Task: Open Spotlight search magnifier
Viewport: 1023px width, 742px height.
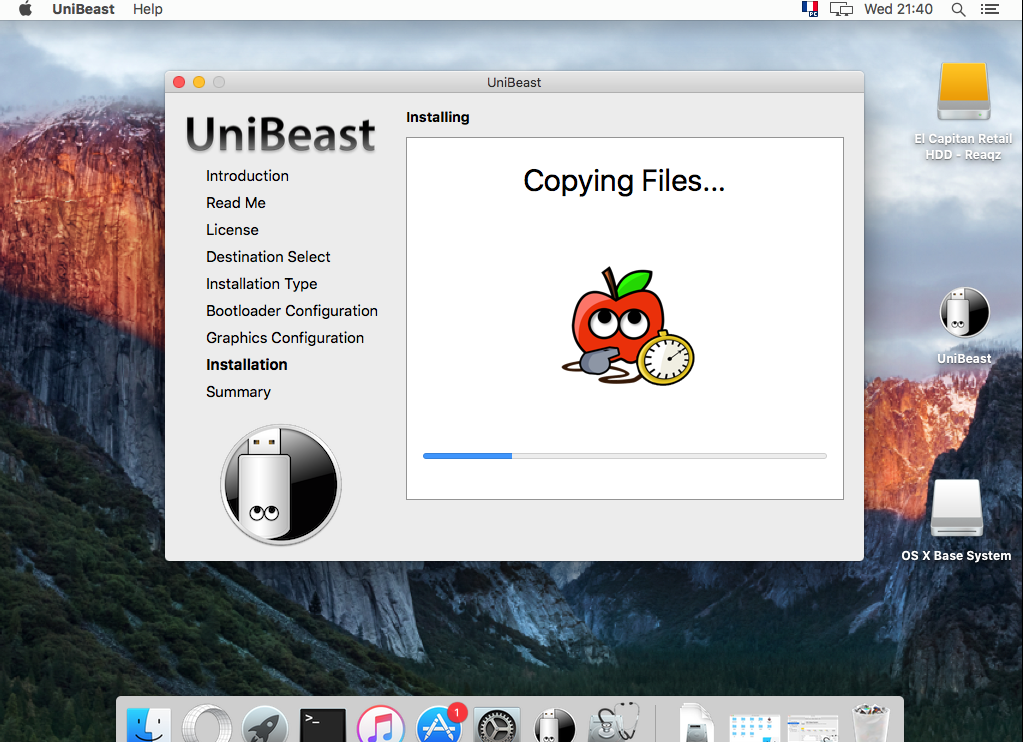Action: (958, 9)
